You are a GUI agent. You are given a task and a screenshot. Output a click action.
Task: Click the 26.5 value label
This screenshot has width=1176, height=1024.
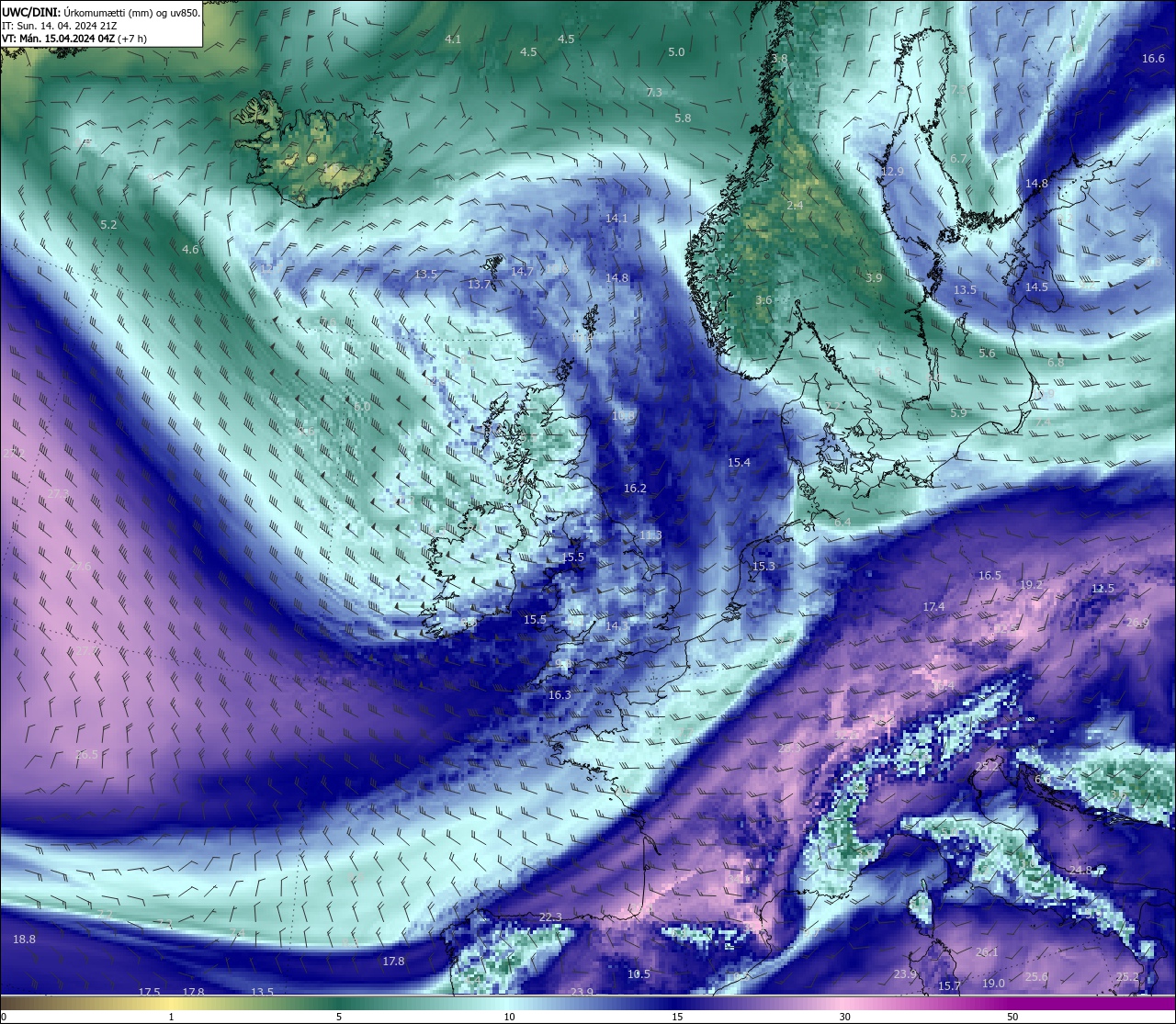tap(86, 755)
